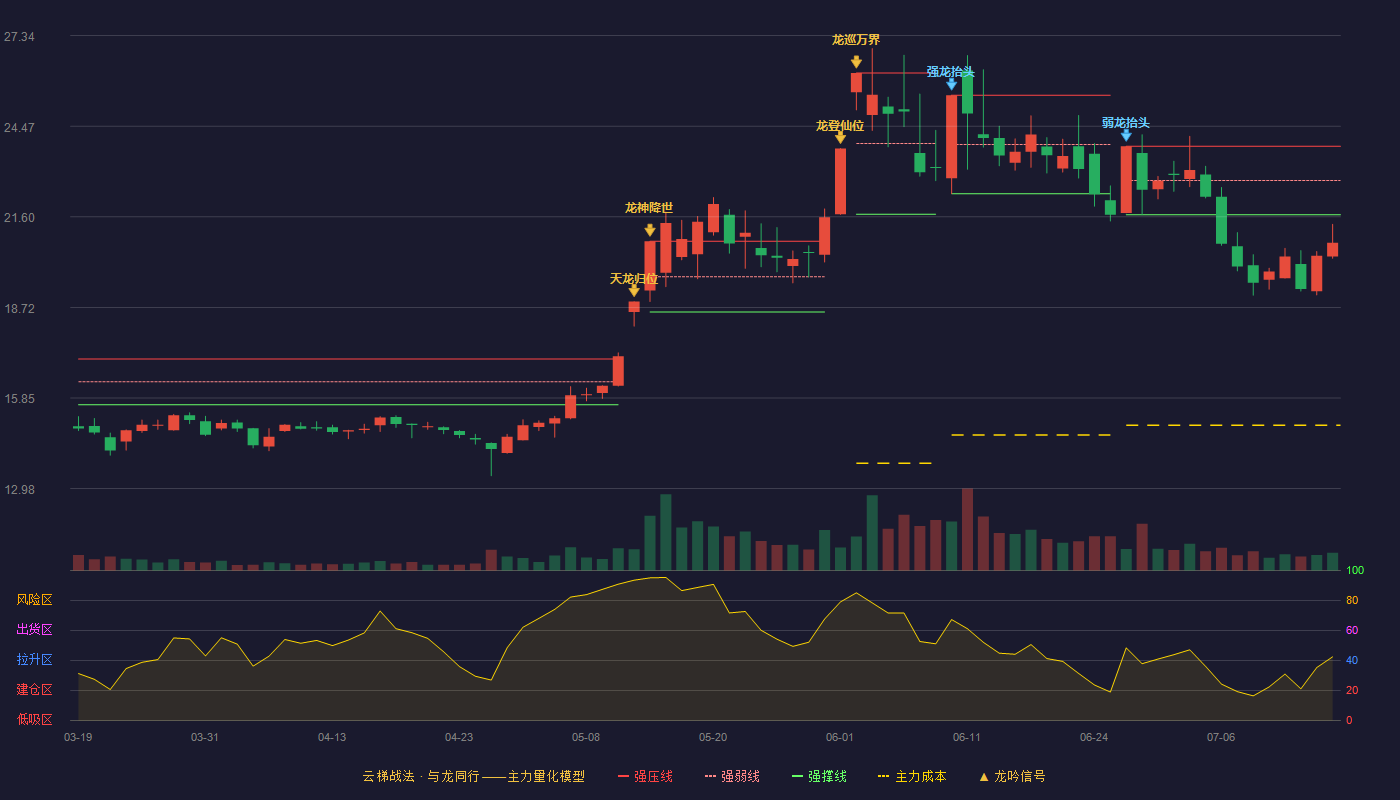Click the 18.72 price axis label

pos(19,309)
